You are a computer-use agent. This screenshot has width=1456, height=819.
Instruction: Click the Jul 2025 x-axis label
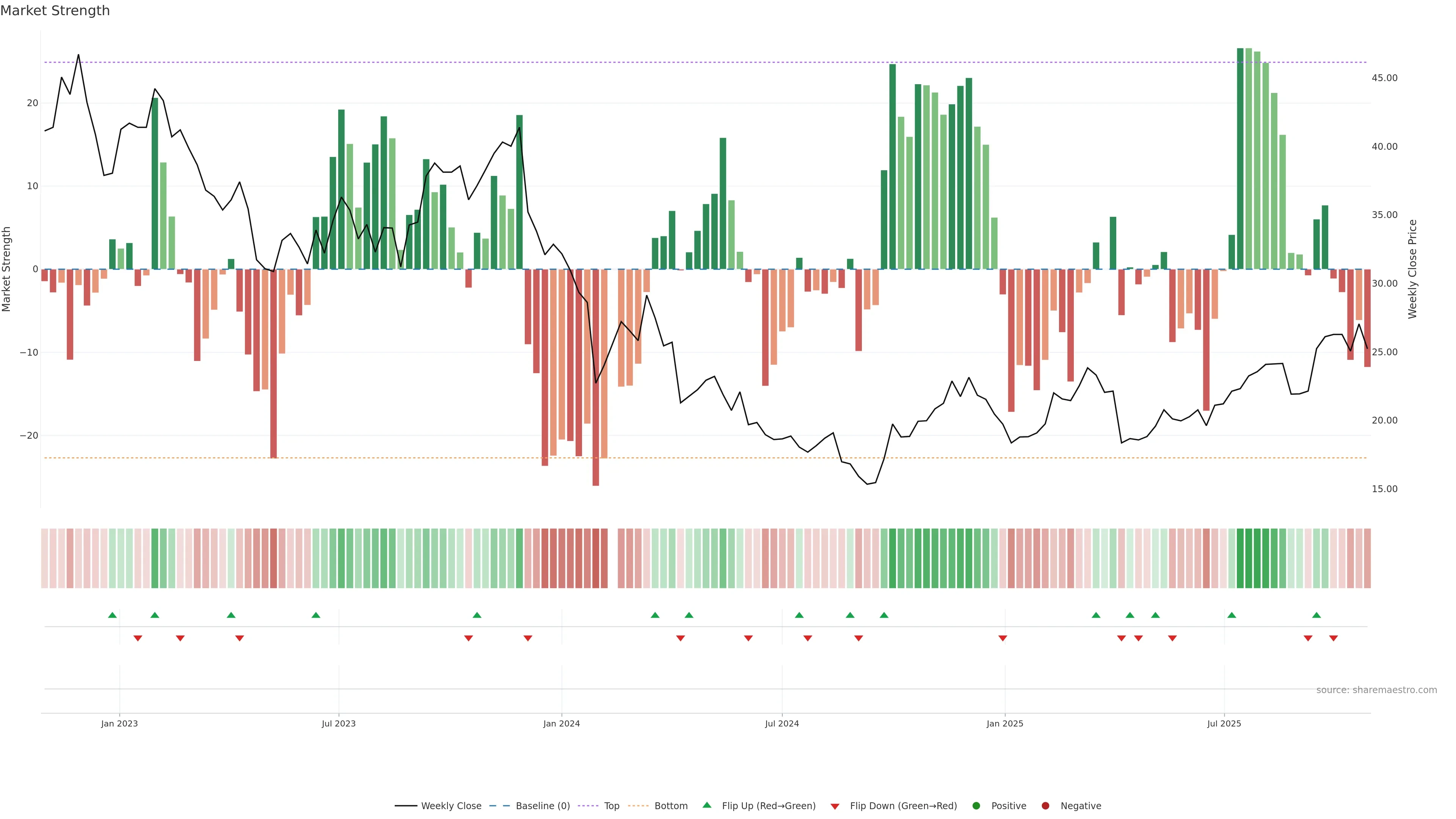pos(1224,723)
